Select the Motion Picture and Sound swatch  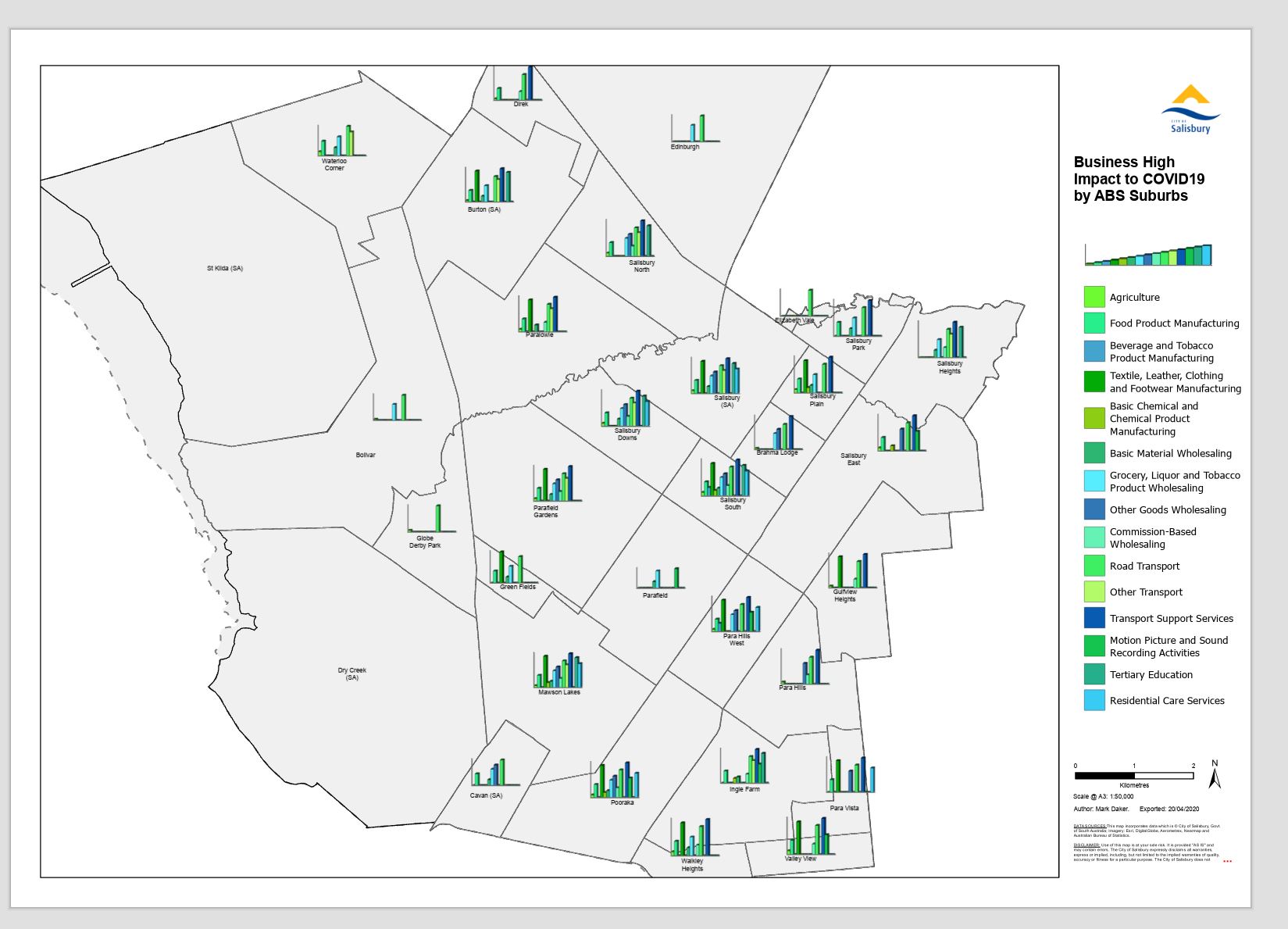click(x=1094, y=645)
